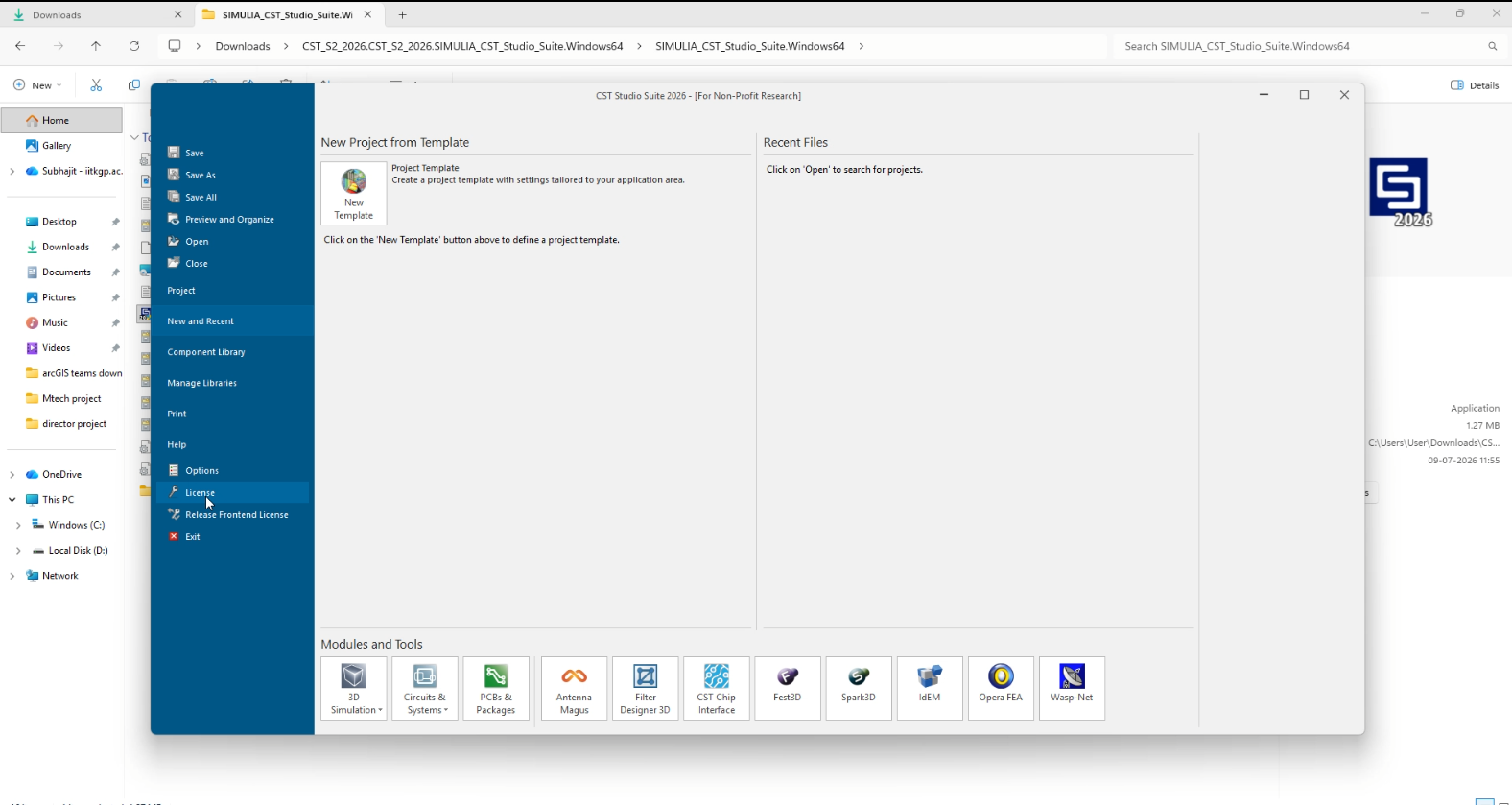The height and width of the screenshot is (805, 1512).
Task: Close the SIMULIA_CST_Studio_Suite Explorer tab
Action: coord(367,14)
